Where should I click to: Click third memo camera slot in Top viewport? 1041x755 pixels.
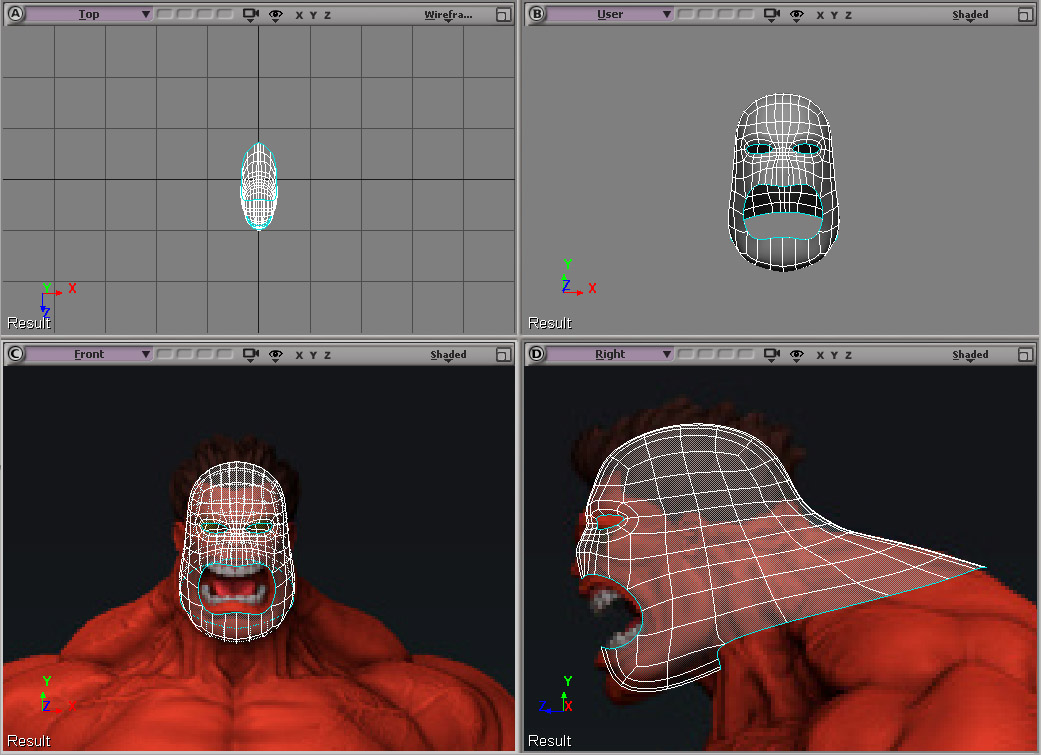pyautogui.click(x=205, y=14)
